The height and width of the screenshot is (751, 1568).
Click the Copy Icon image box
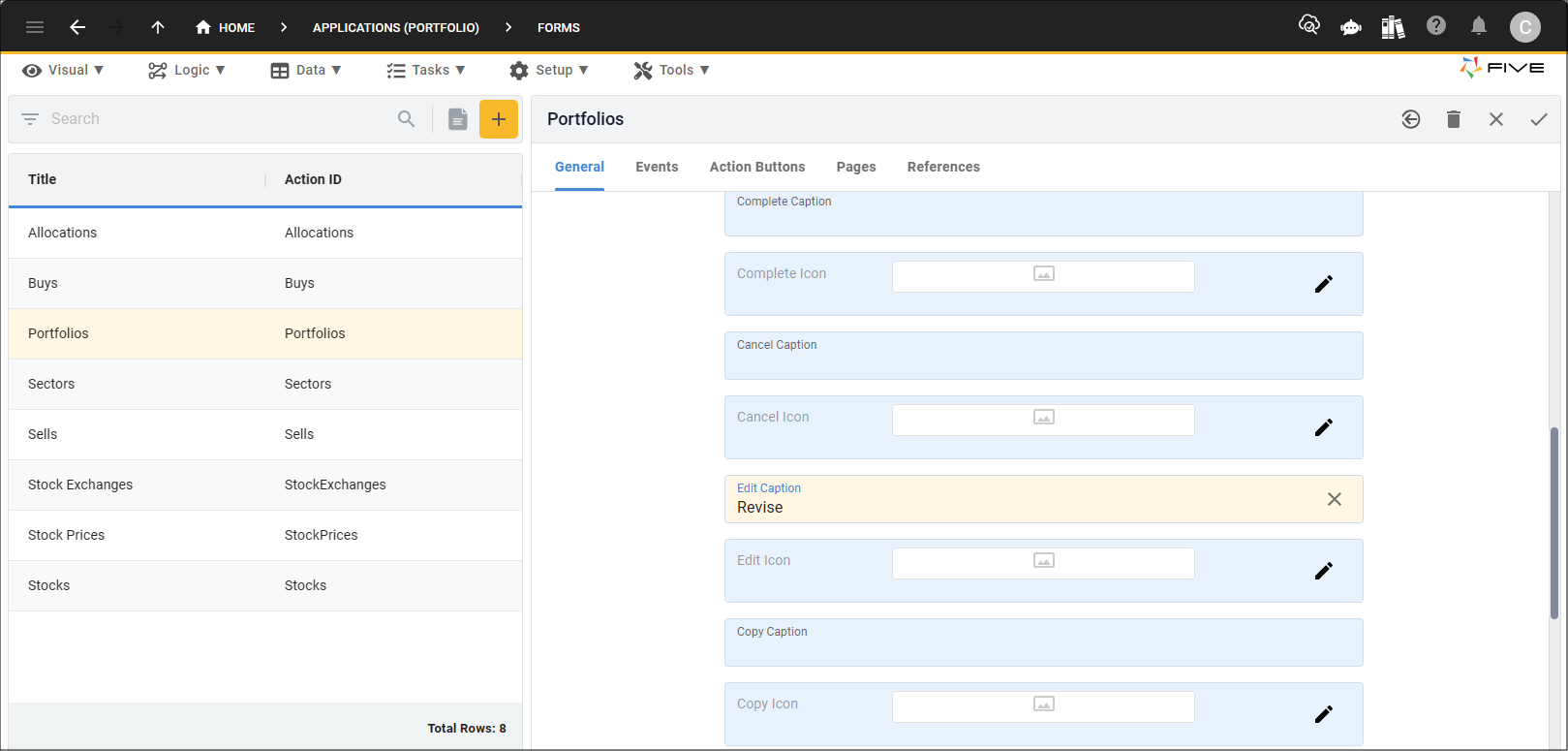point(1043,706)
